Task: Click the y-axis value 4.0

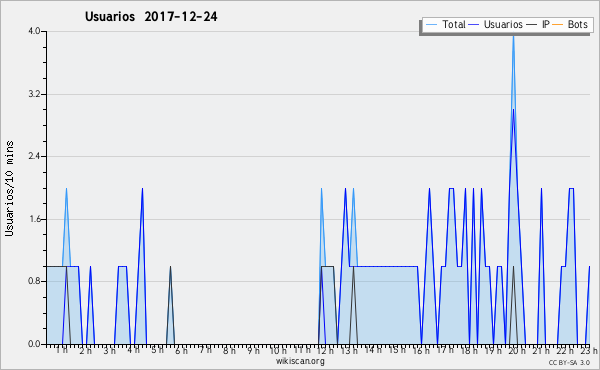Action: [x=34, y=31]
